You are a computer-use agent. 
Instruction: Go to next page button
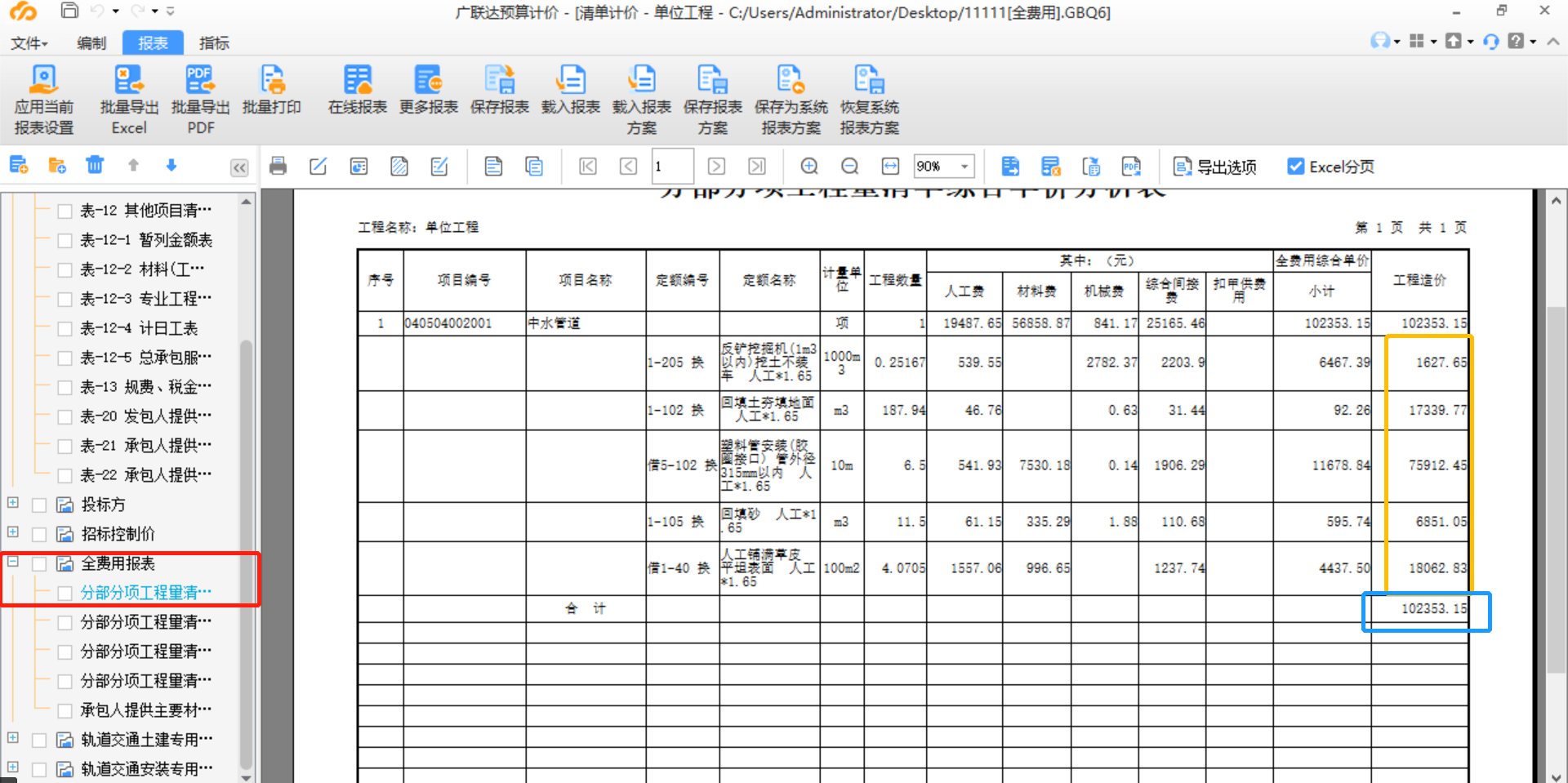[716, 167]
